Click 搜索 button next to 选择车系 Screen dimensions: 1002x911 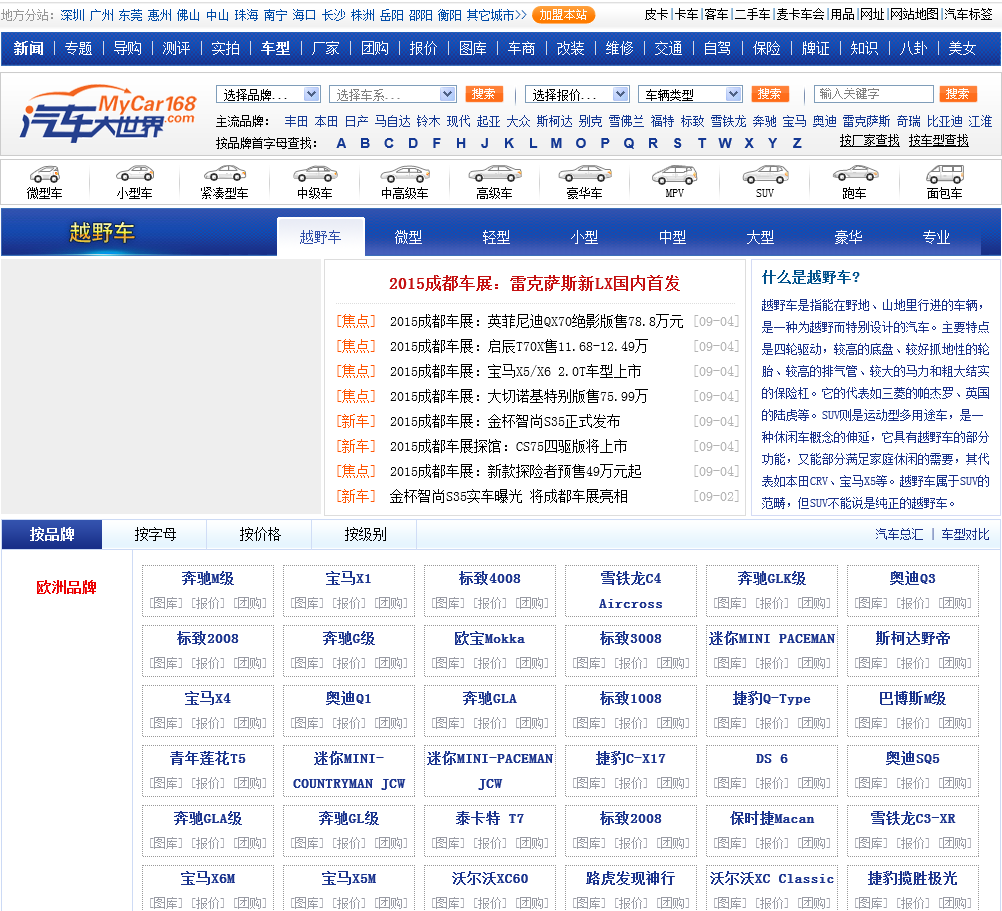(484, 94)
